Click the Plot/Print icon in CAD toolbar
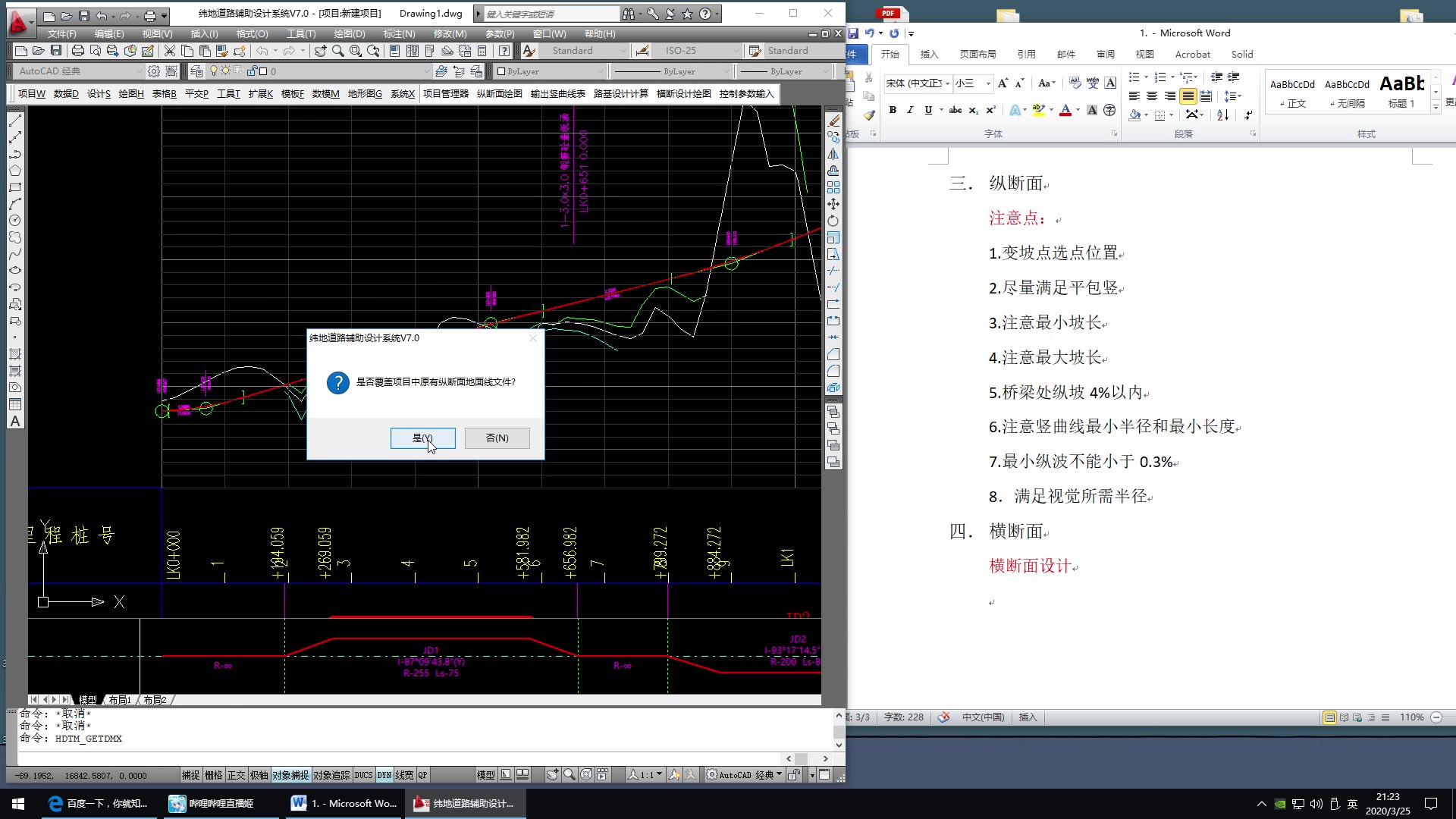 tap(77, 51)
